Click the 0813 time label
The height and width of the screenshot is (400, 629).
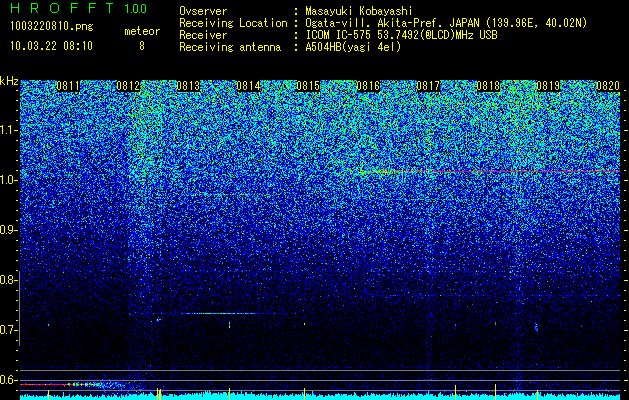point(188,86)
